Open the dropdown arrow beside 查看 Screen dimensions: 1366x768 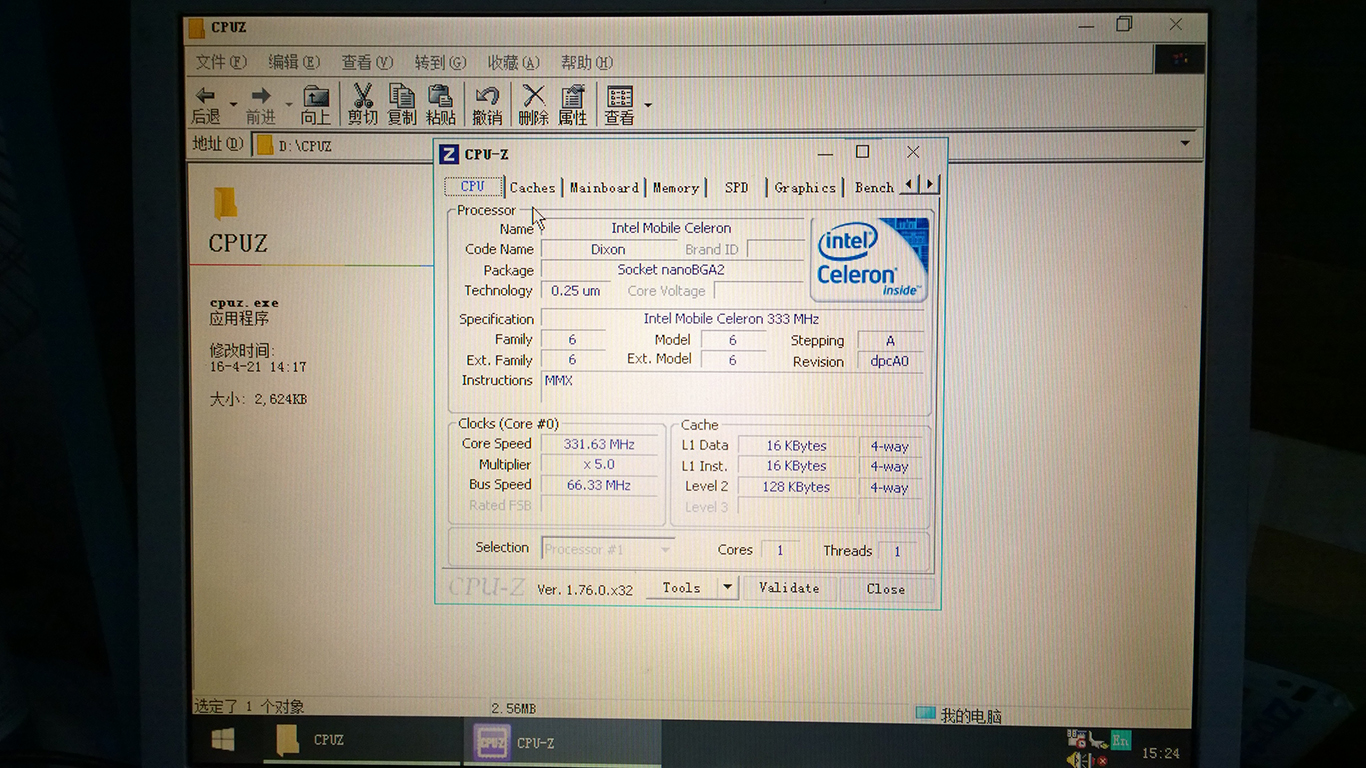[x=648, y=105]
